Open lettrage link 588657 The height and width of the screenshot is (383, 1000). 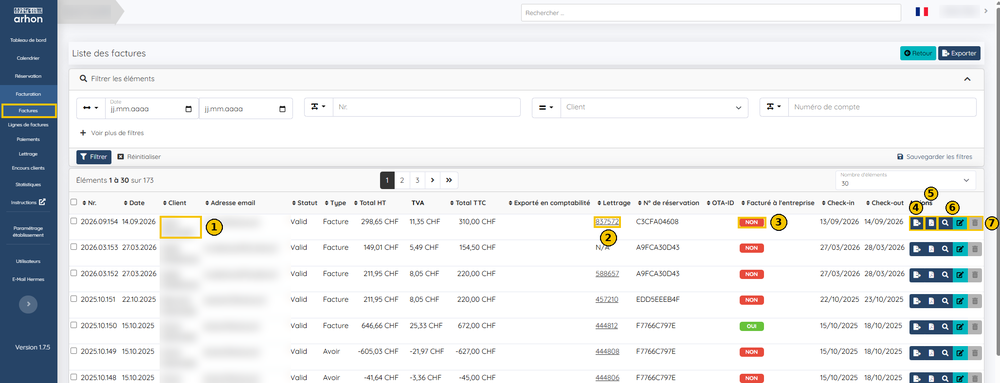(607, 273)
